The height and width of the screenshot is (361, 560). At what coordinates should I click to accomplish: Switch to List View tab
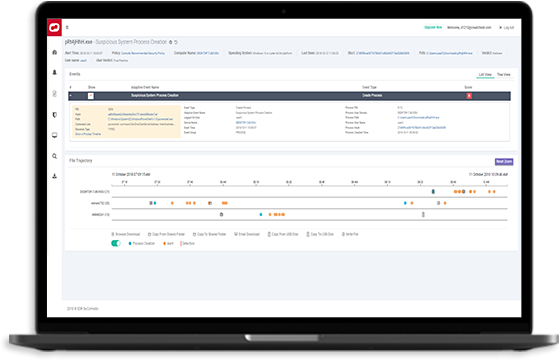tap(485, 75)
